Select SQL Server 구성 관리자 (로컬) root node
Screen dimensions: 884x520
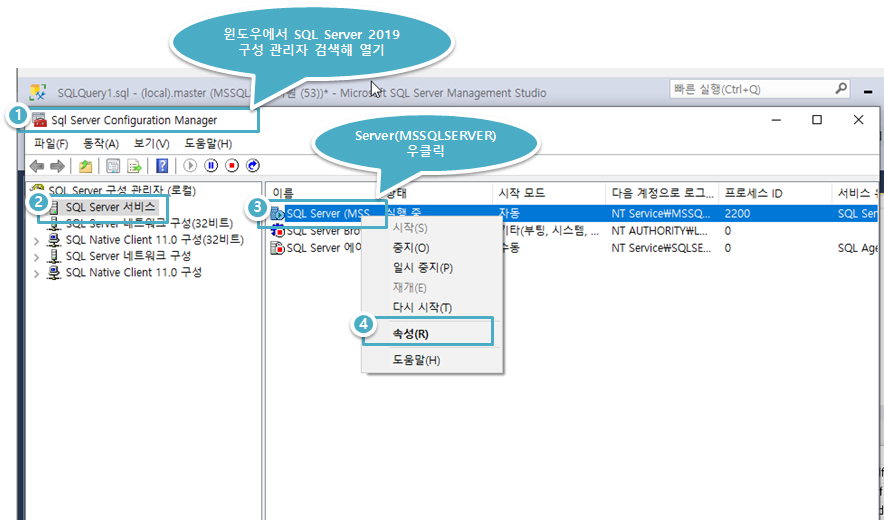122,191
